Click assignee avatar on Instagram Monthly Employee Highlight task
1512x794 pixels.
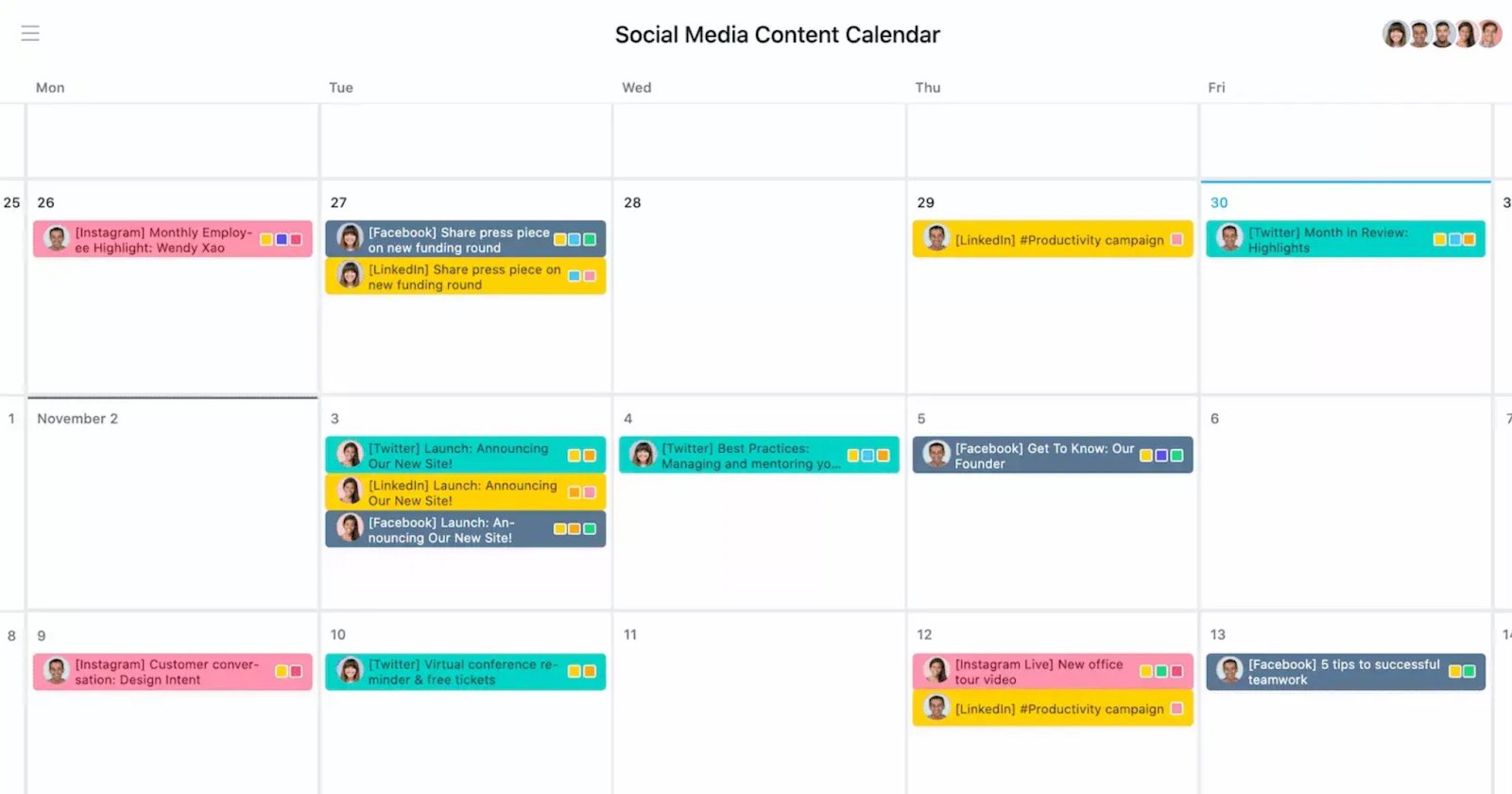(x=57, y=239)
